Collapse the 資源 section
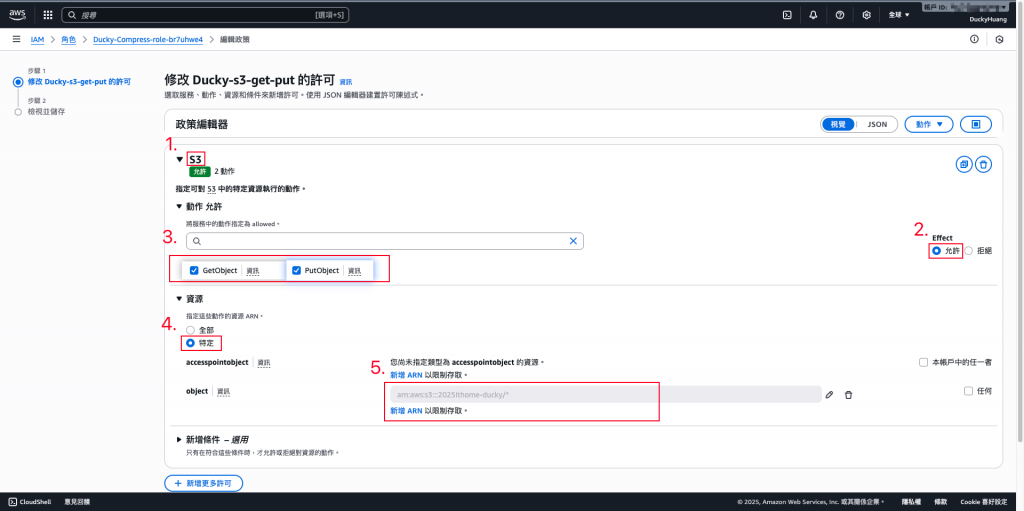 180,299
